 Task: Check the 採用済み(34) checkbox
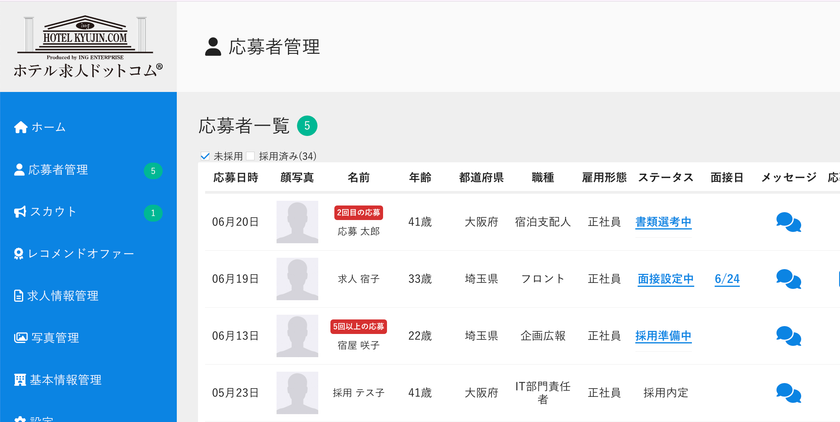[x=250, y=156]
